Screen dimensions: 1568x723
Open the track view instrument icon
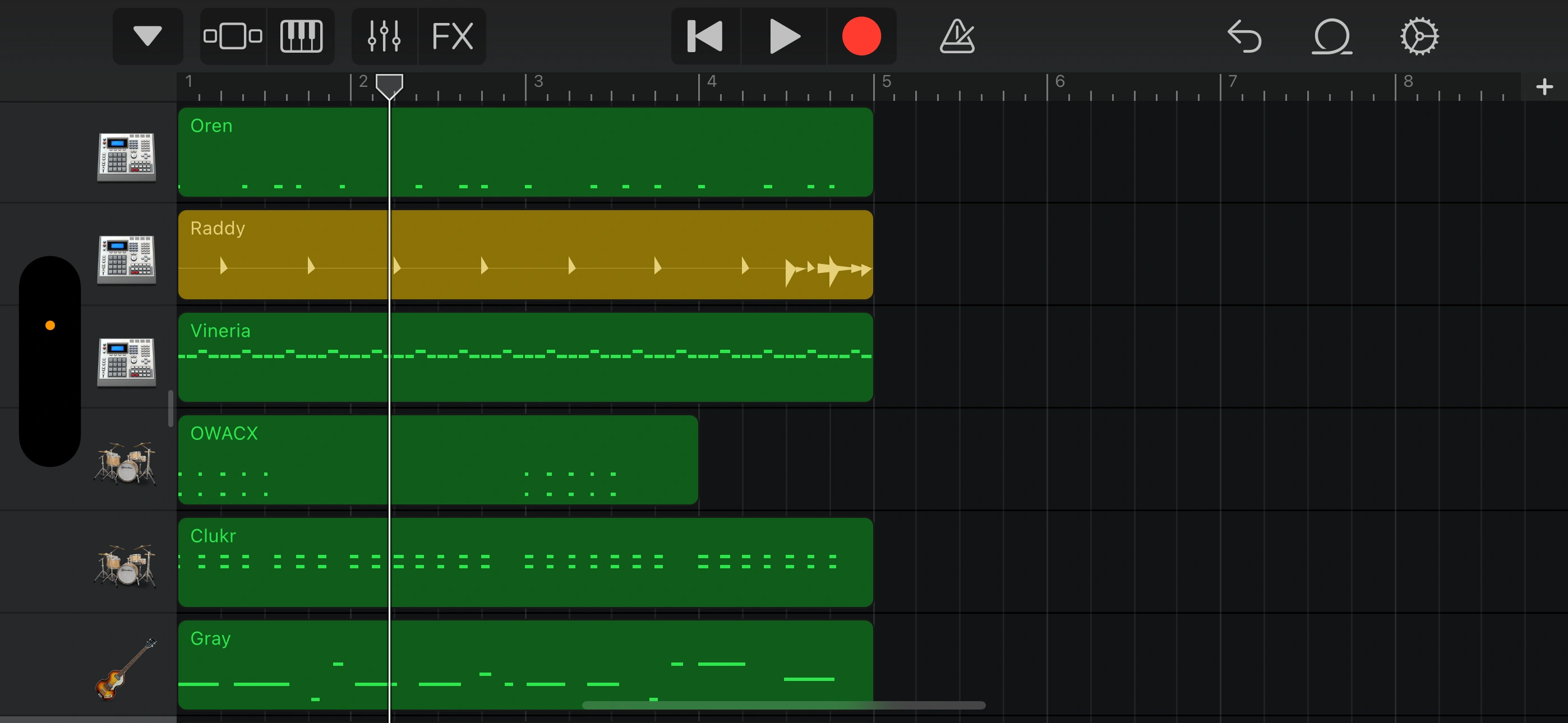(x=231, y=36)
